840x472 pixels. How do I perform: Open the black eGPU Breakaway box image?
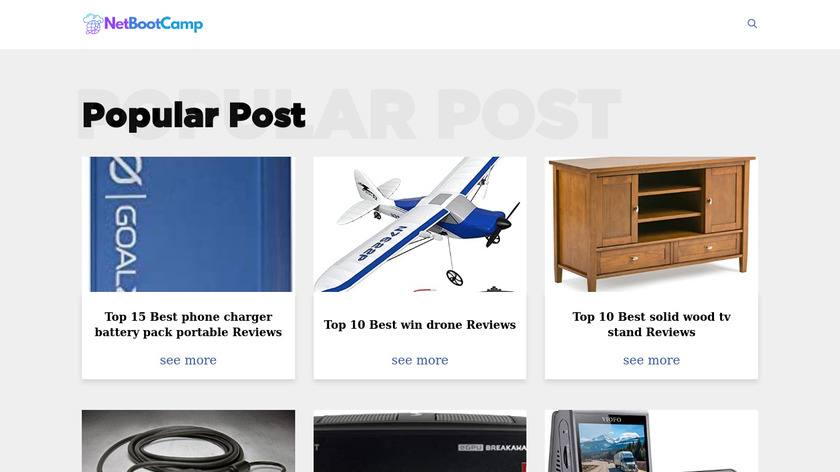[420, 441]
